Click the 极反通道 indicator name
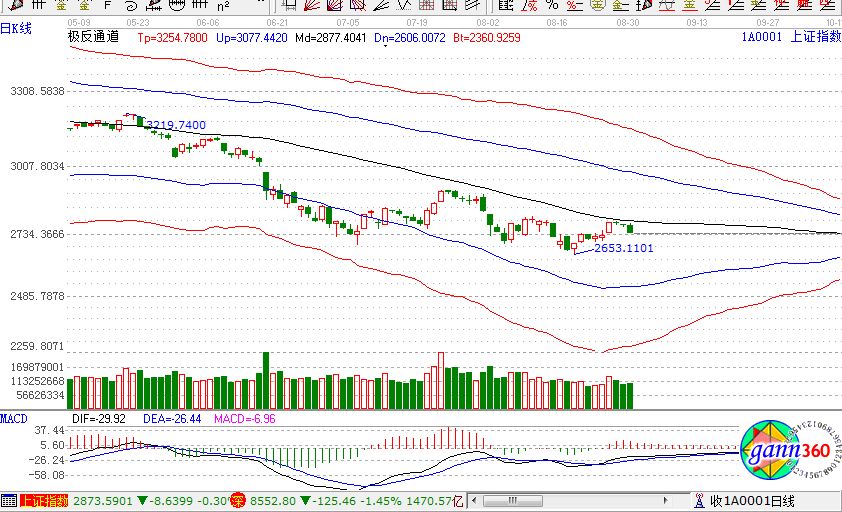842x512 pixels. click(x=93, y=36)
